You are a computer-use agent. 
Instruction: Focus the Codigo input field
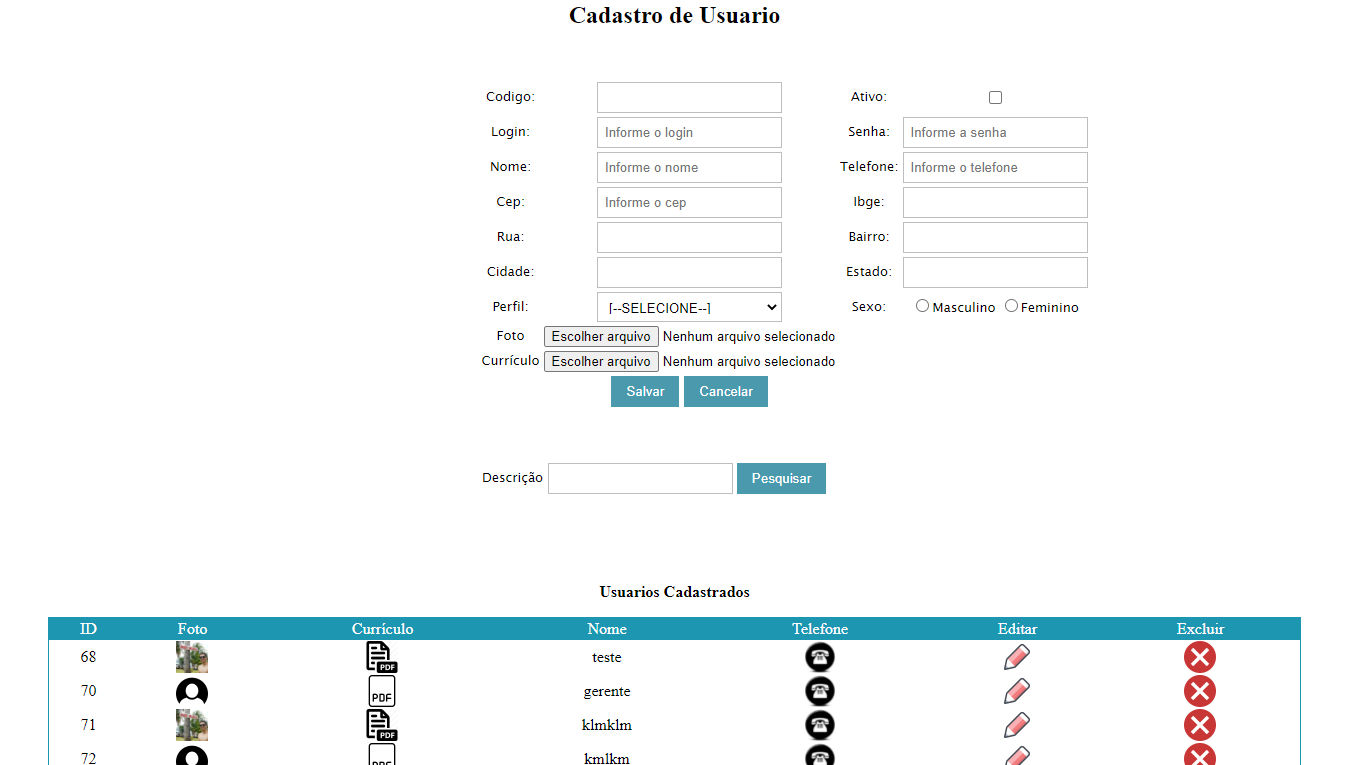[689, 97]
